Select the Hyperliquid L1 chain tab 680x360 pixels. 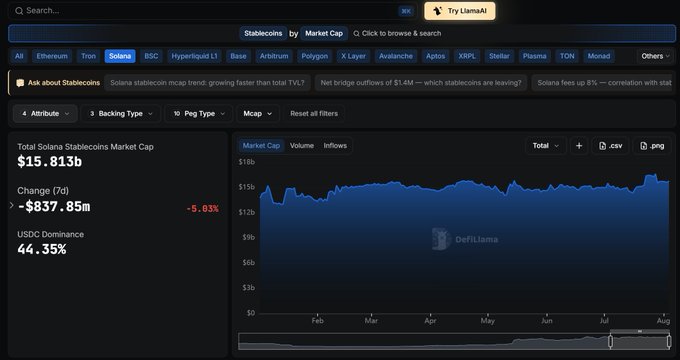(194, 56)
